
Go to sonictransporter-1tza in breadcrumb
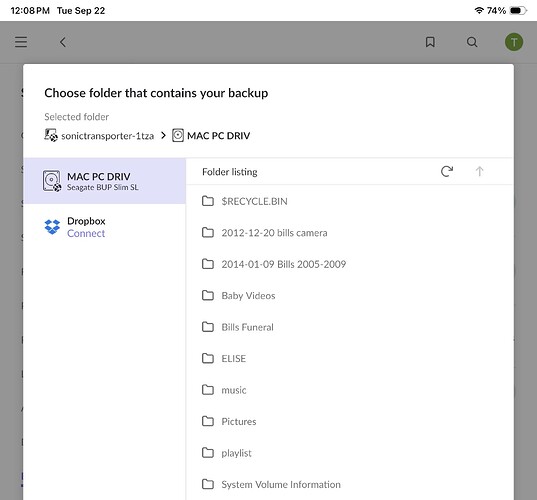pos(107,136)
